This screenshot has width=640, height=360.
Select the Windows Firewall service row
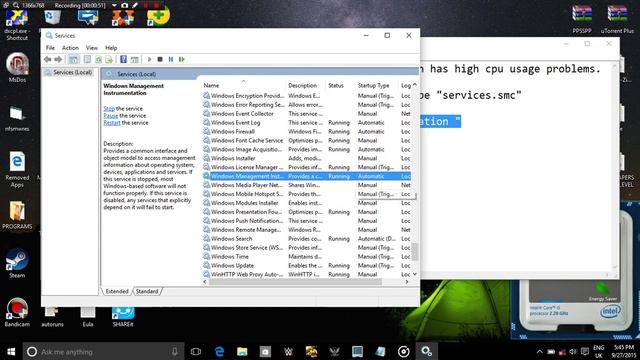coord(307,131)
